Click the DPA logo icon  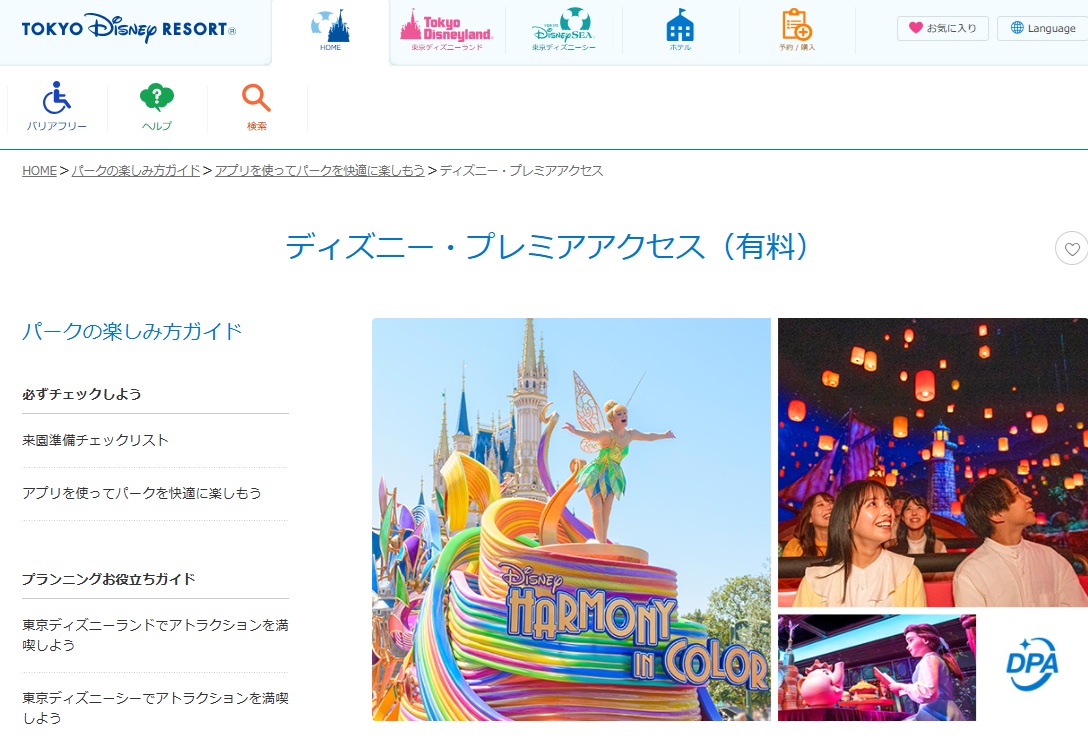point(1032,664)
